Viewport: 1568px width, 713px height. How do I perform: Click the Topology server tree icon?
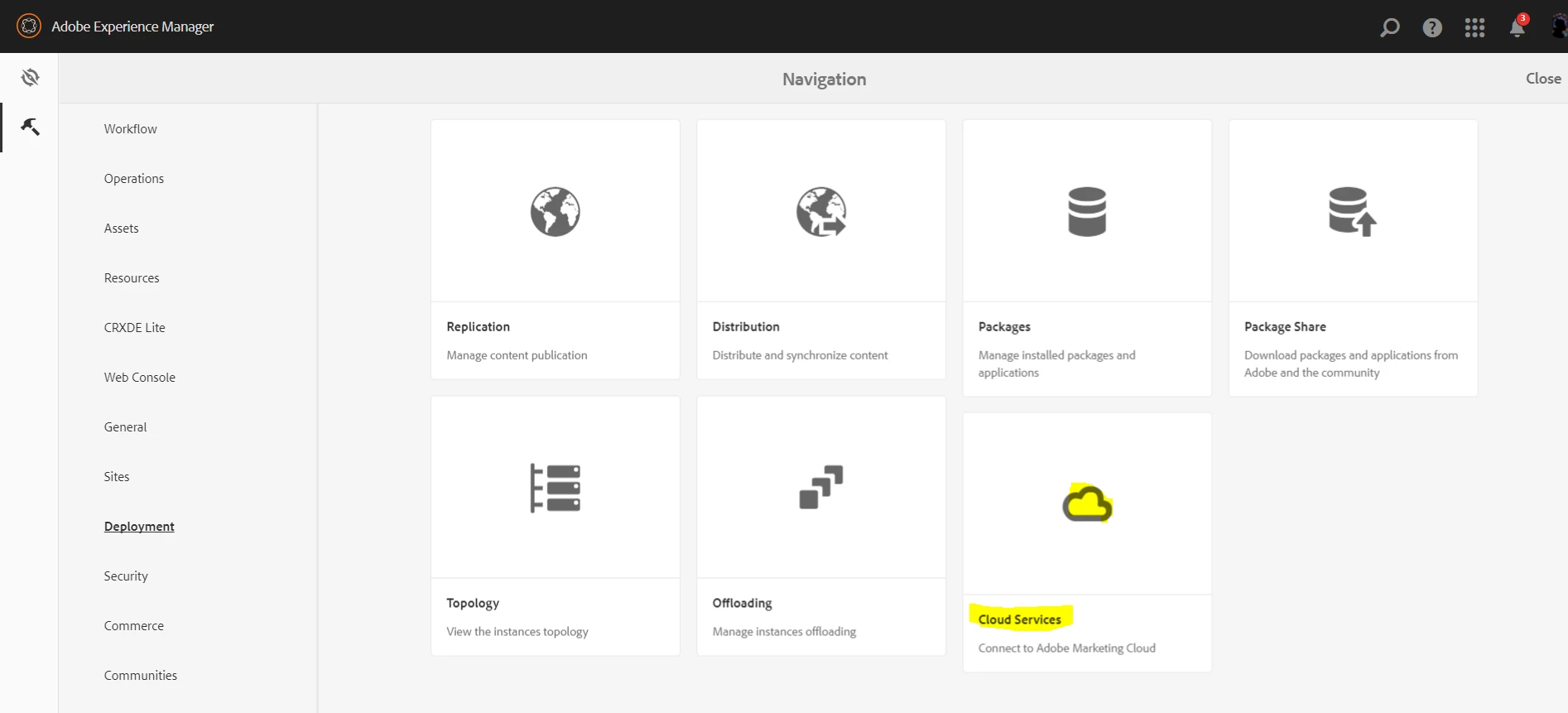556,488
